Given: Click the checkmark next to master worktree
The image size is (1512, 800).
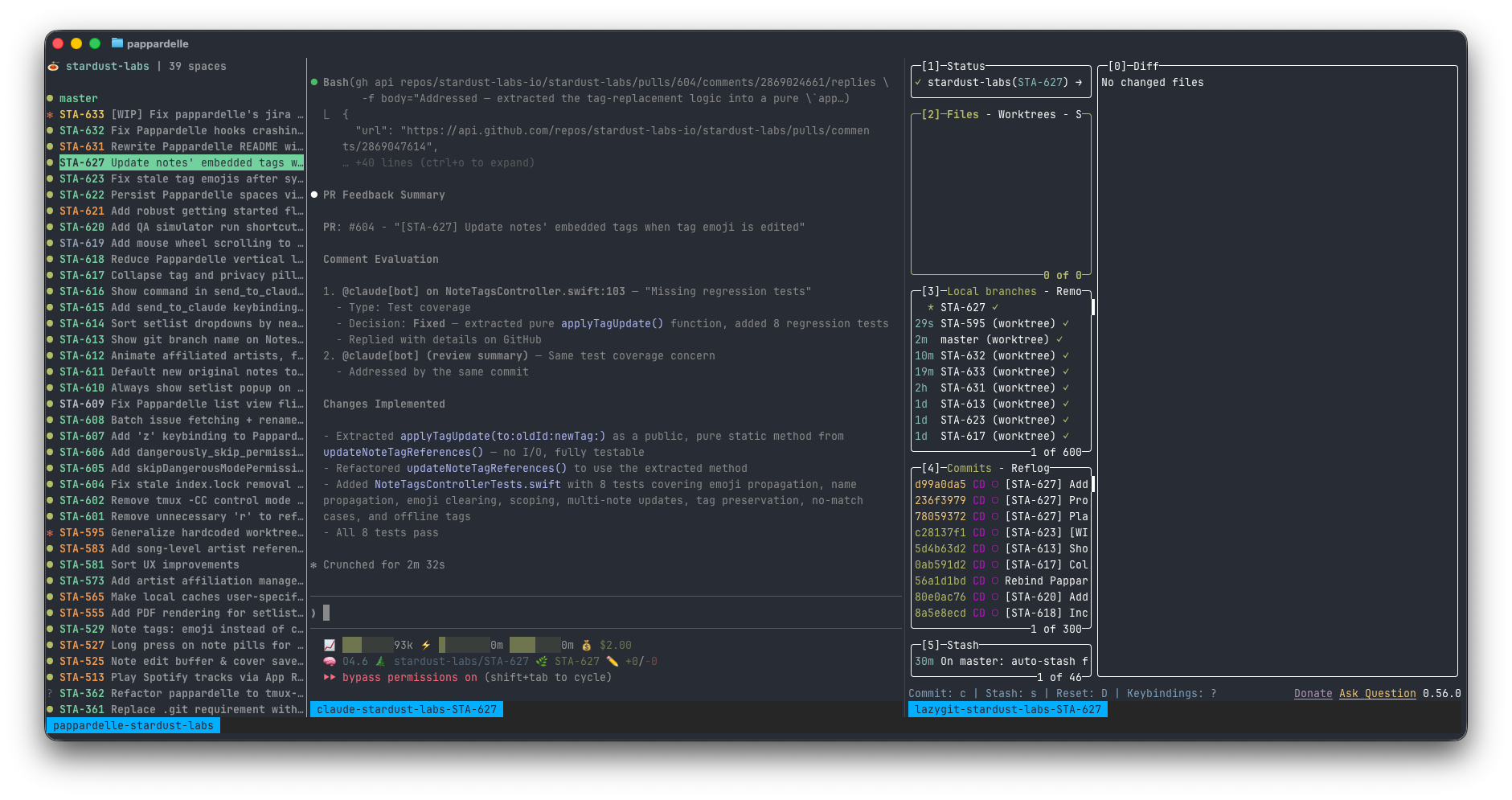Looking at the screenshot, I should [x=1059, y=339].
